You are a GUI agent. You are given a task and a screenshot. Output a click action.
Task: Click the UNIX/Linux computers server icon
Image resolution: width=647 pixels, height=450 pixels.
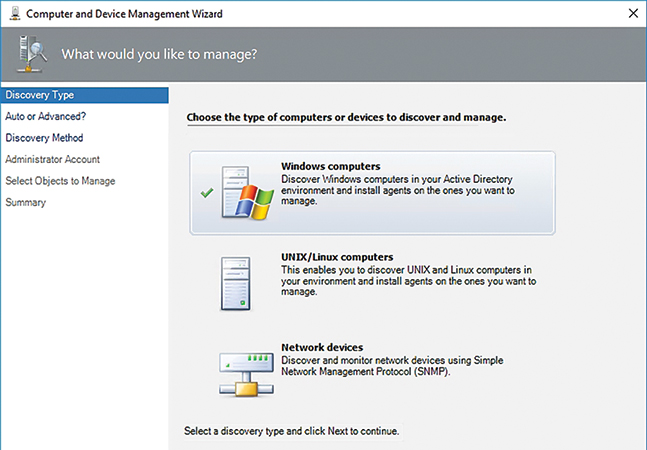click(x=235, y=283)
